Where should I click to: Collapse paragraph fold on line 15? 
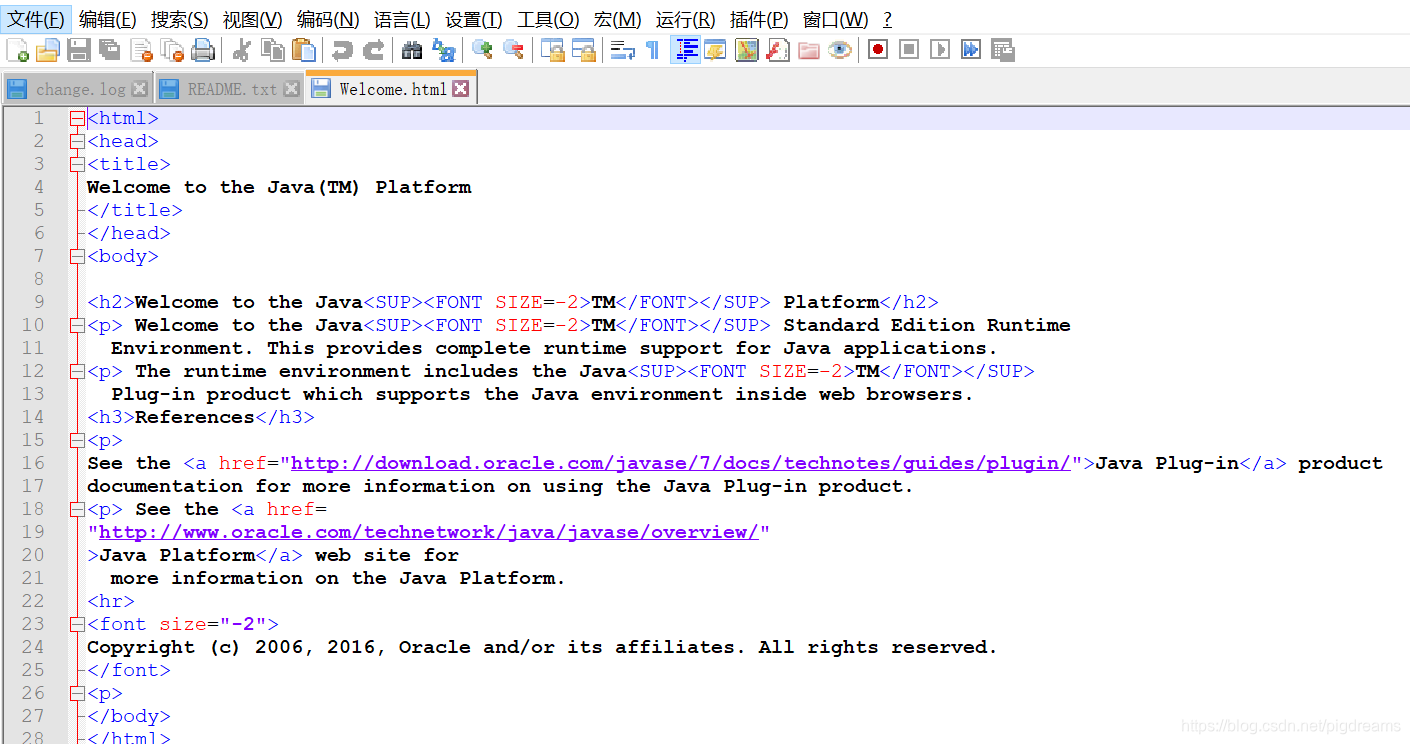click(x=77, y=440)
